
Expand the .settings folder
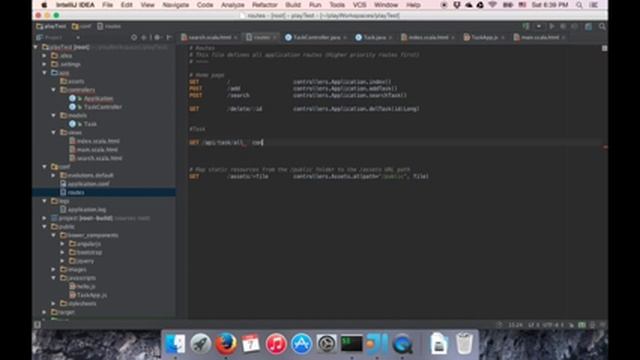pyautogui.click(x=44, y=64)
